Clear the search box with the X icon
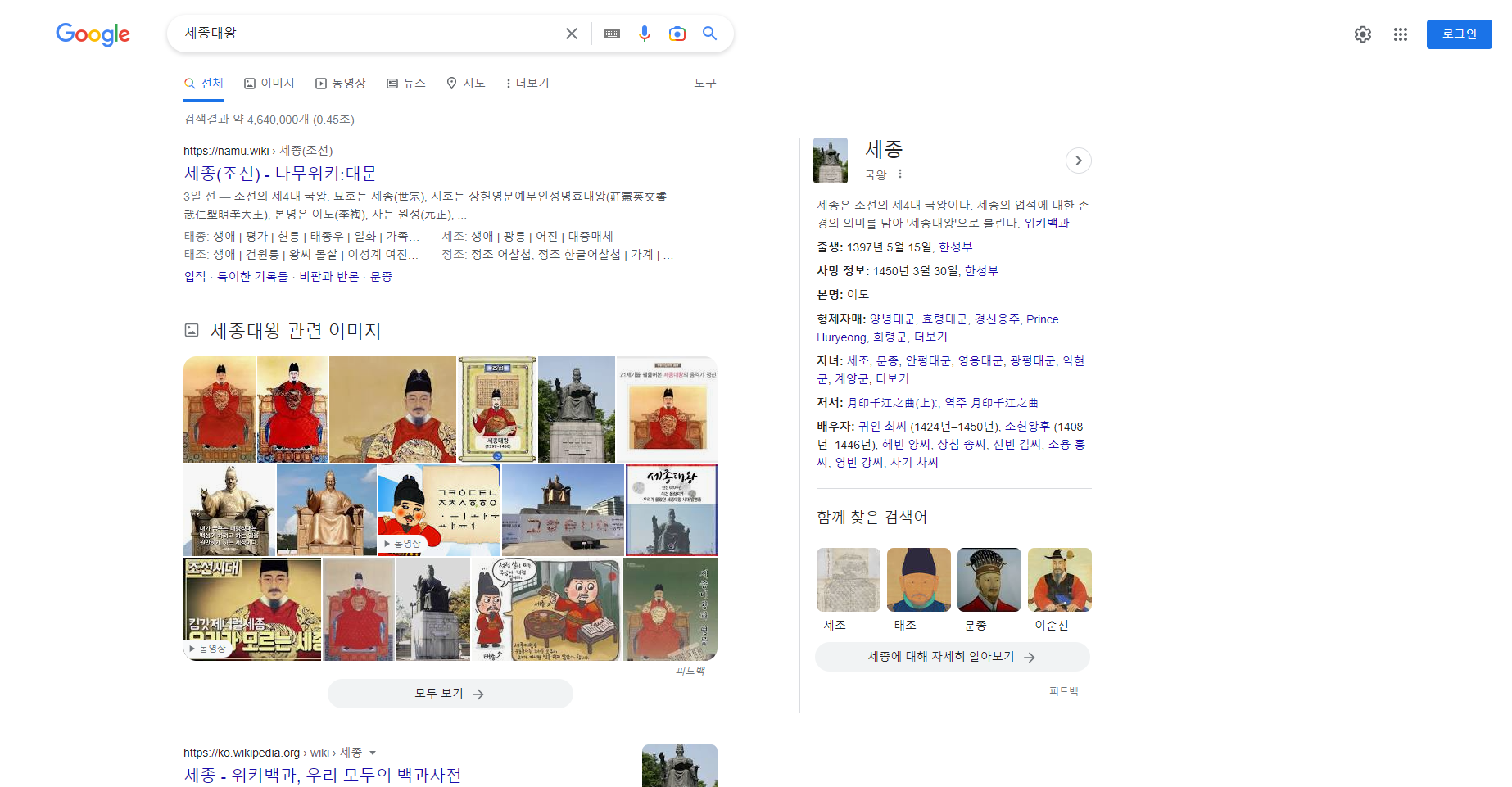The height and width of the screenshot is (787, 1512). click(x=572, y=34)
